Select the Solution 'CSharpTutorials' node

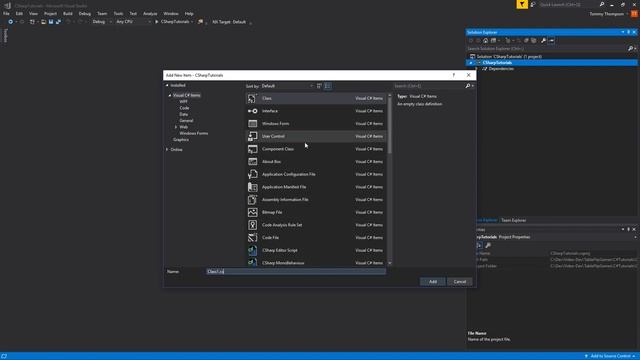509,56
